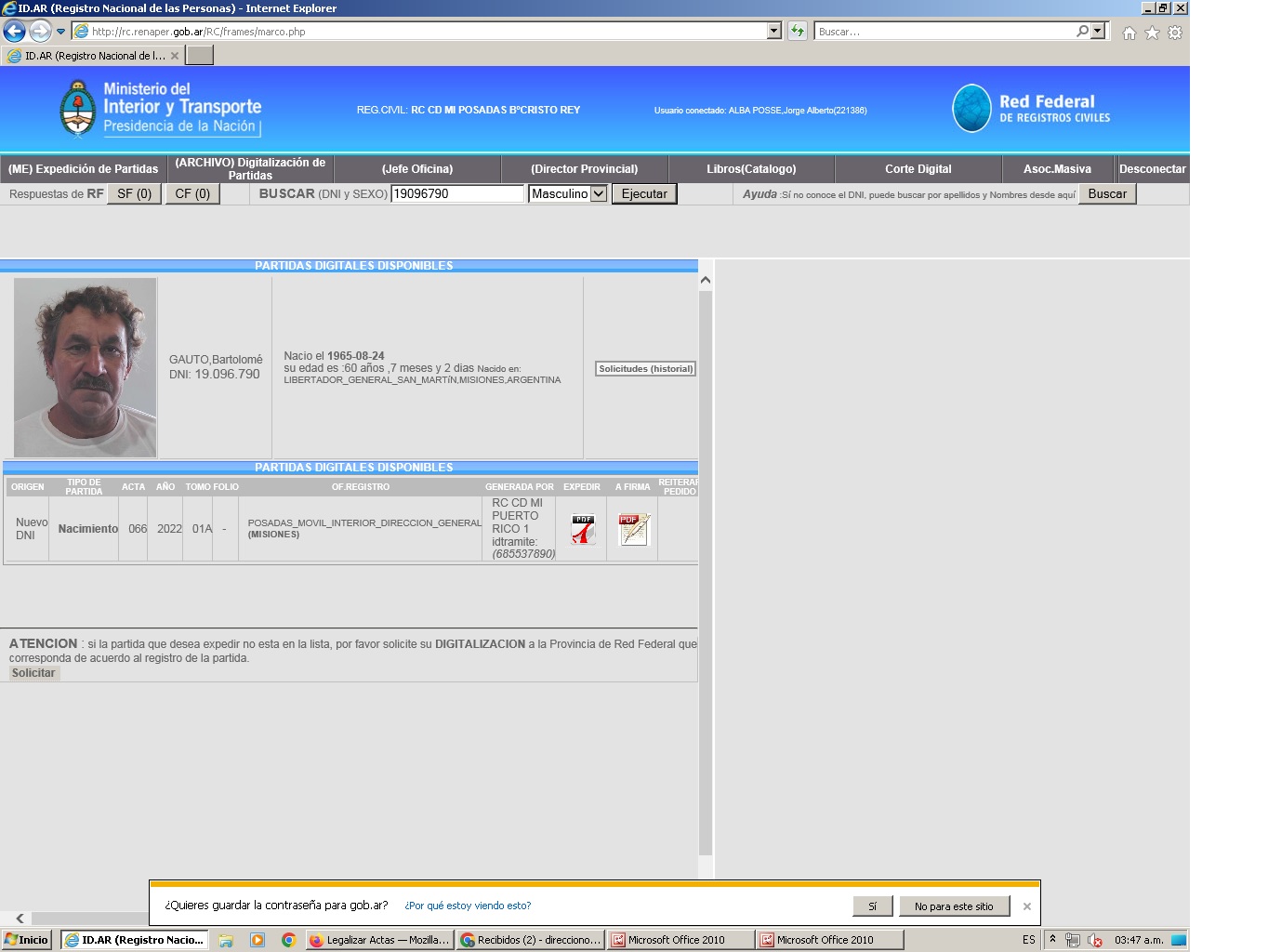Click the Chrome icon in taskbar
1268x952 pixels.
coord(288,940)
